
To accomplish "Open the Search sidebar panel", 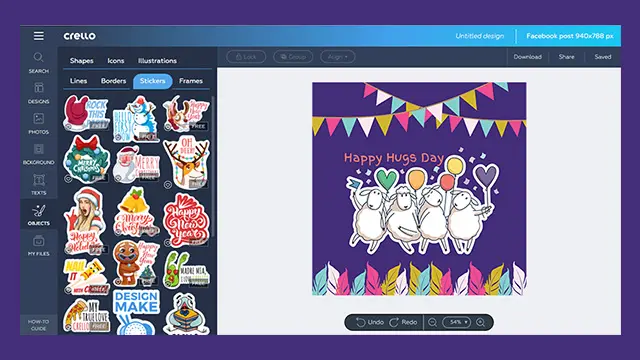I will tap(39, 62).
